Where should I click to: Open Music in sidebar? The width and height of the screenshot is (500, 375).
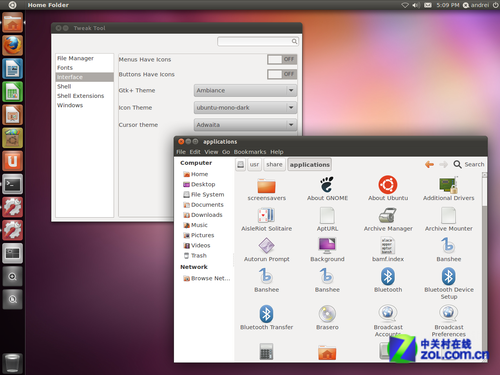(195, 225)
